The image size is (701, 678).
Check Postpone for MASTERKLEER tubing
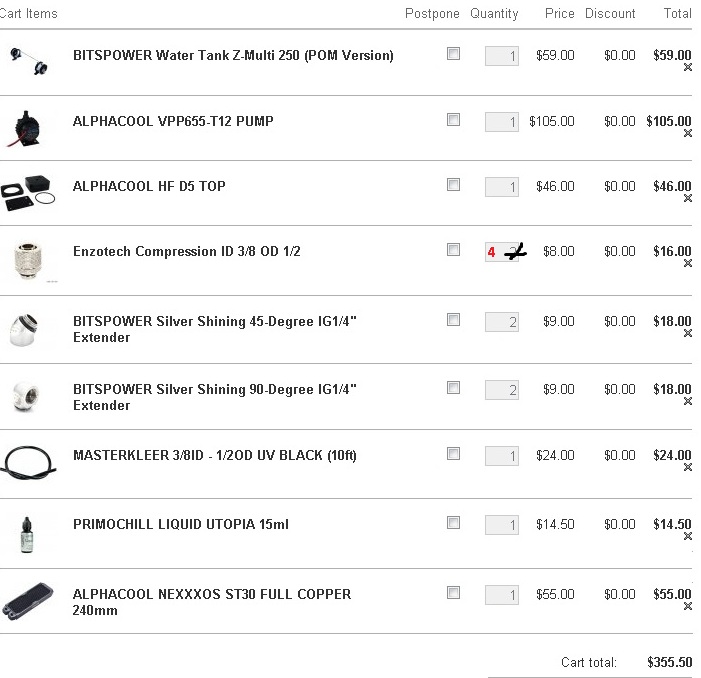(453, 454)
